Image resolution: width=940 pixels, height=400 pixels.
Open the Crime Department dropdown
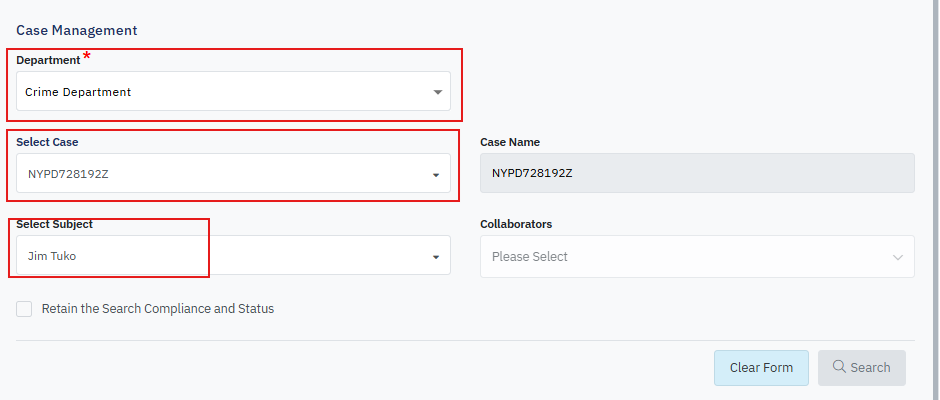click(x=220, y=92)
